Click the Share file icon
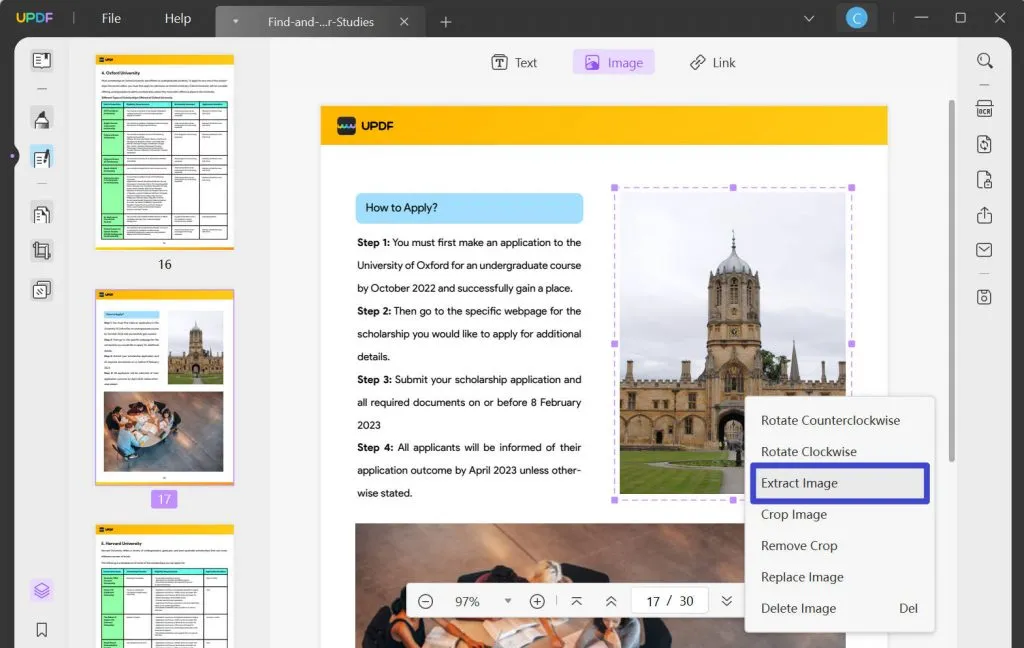This screenshot has height=648, width=1024. click(984, 215)
